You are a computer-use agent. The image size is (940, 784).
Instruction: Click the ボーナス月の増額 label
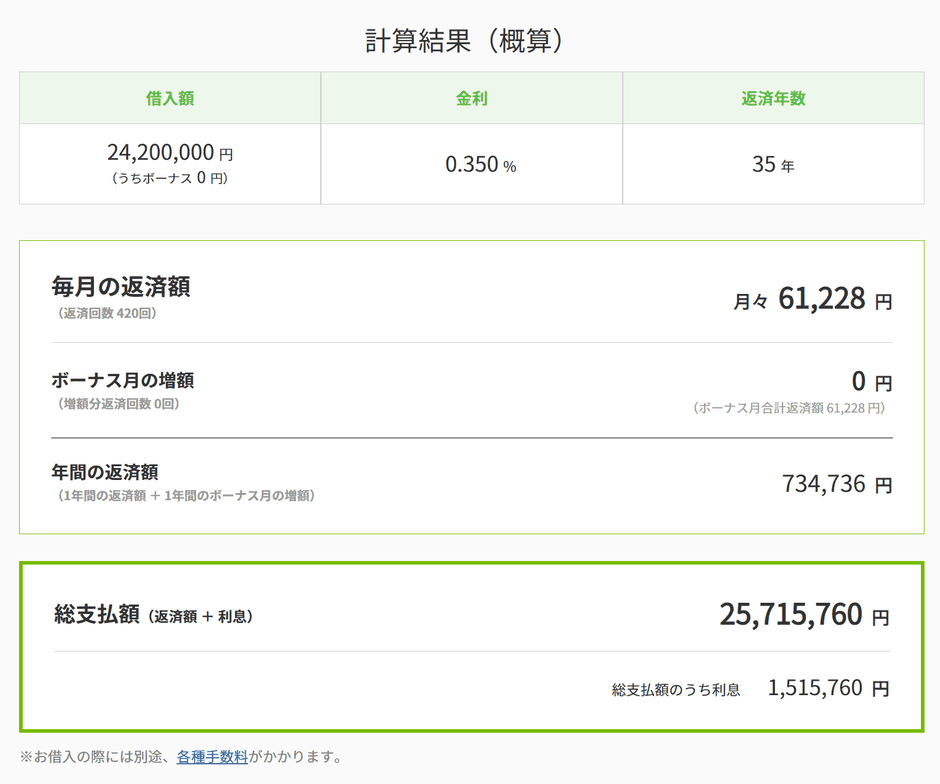tap(122, 380)
